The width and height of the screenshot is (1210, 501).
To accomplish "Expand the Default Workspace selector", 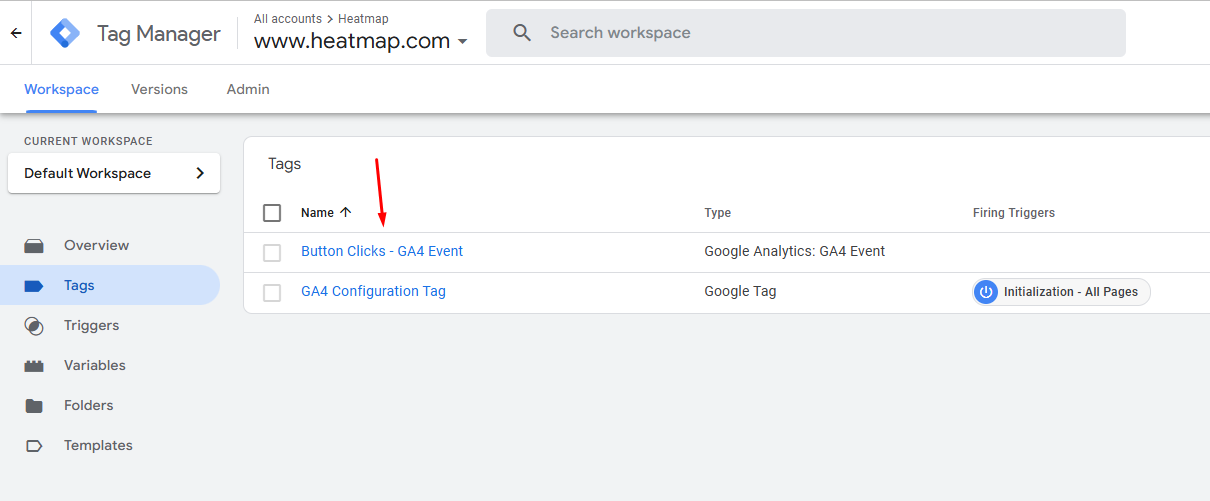I will (114, 173).
